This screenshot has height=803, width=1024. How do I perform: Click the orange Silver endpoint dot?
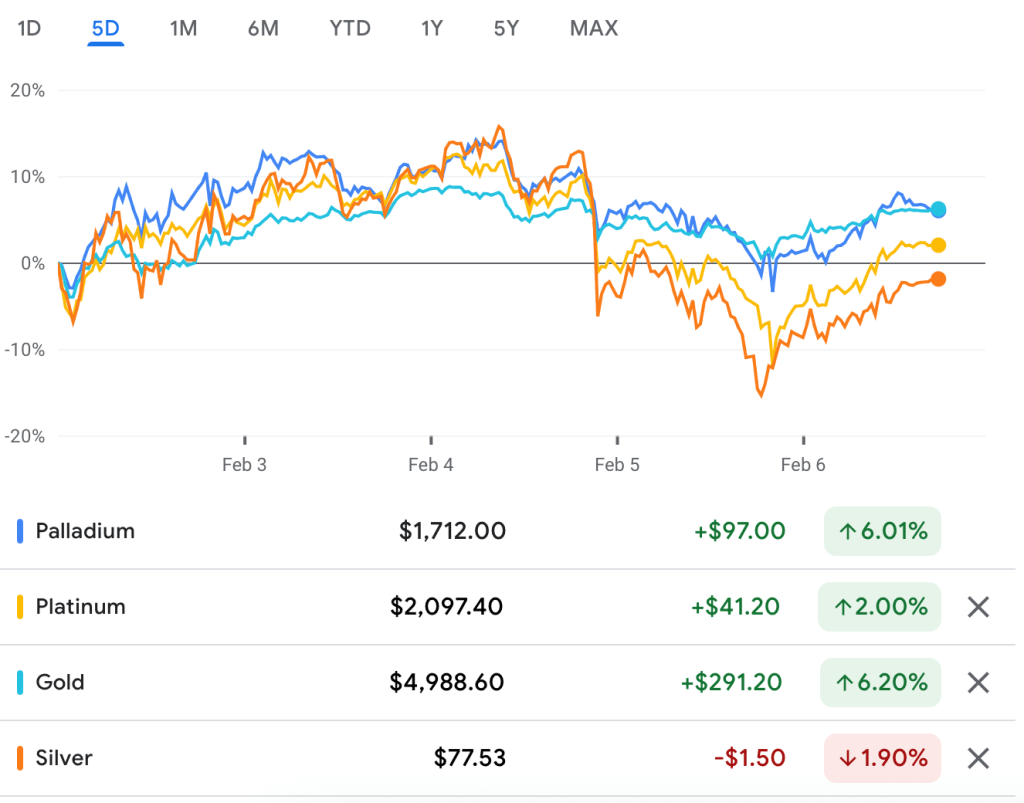pyautogui.click(x=938, y=279)
